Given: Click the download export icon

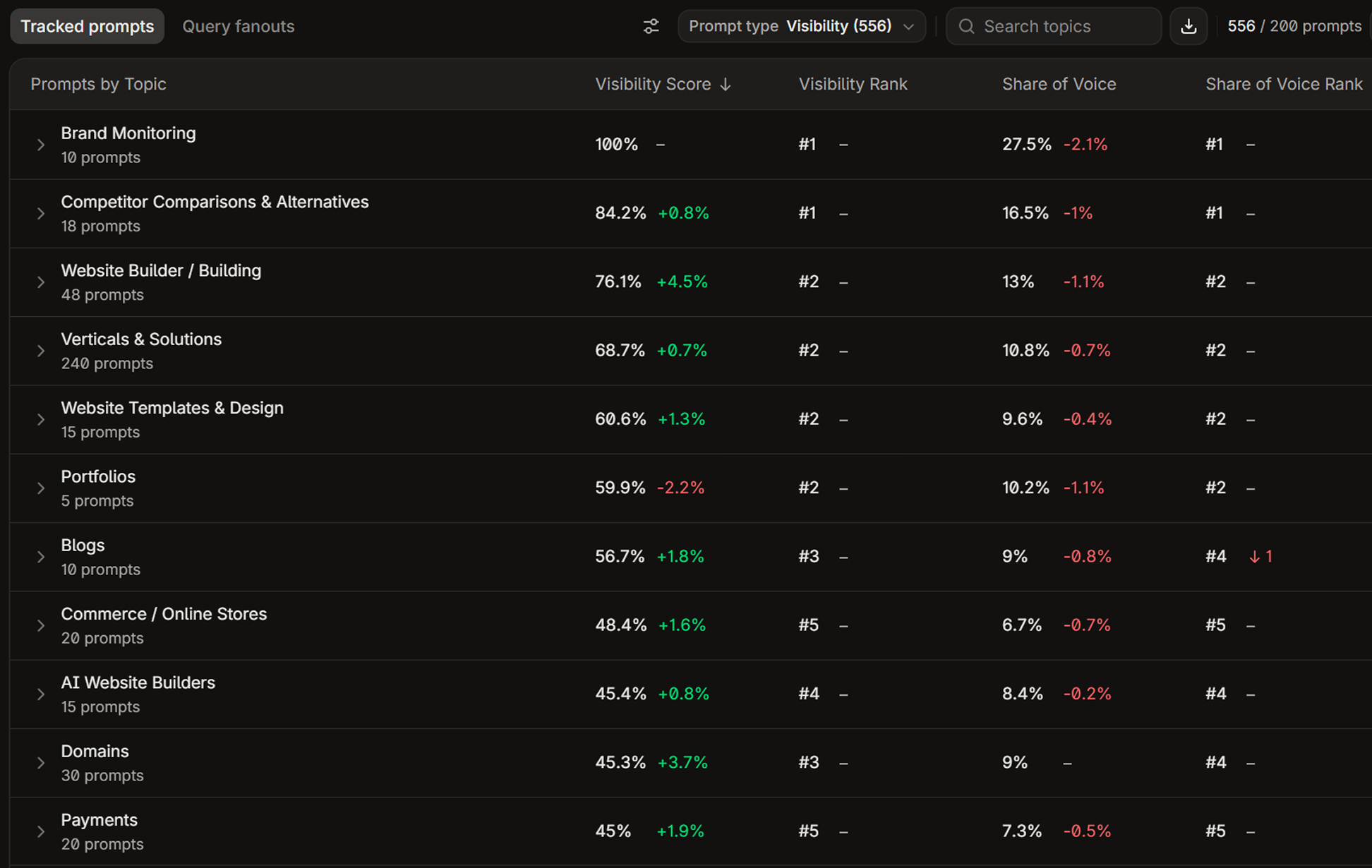Looking at the screenshot, I should click(x=1189, y=26).
